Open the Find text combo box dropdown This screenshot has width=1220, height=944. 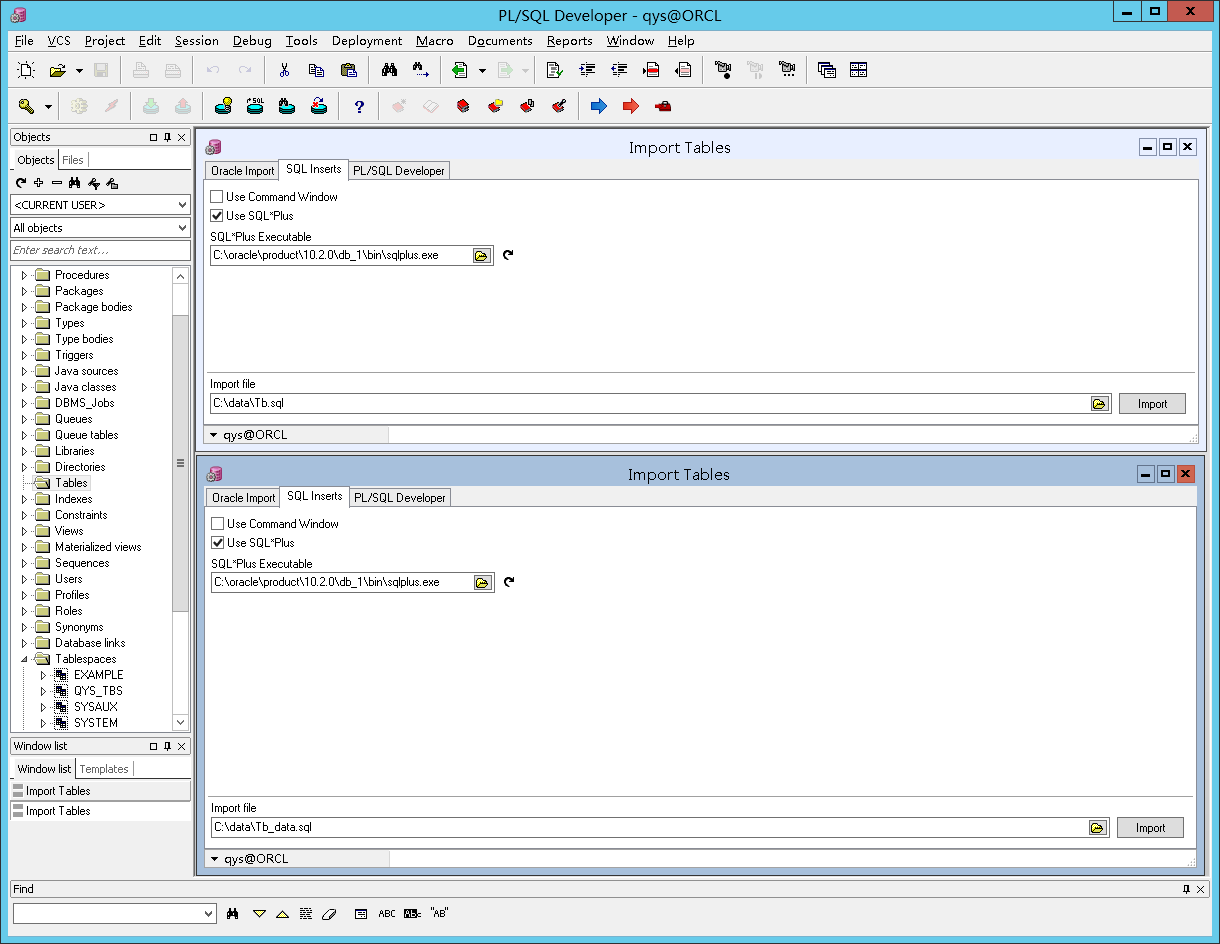(x=208, y=913)
